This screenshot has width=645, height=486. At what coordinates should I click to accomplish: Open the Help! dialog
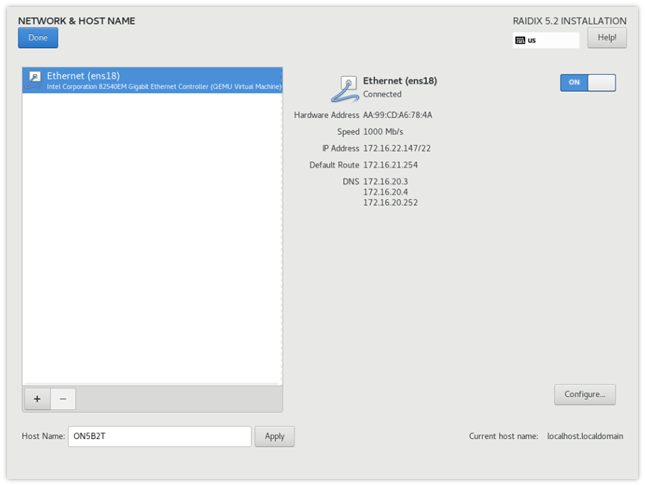coord(606,38)
